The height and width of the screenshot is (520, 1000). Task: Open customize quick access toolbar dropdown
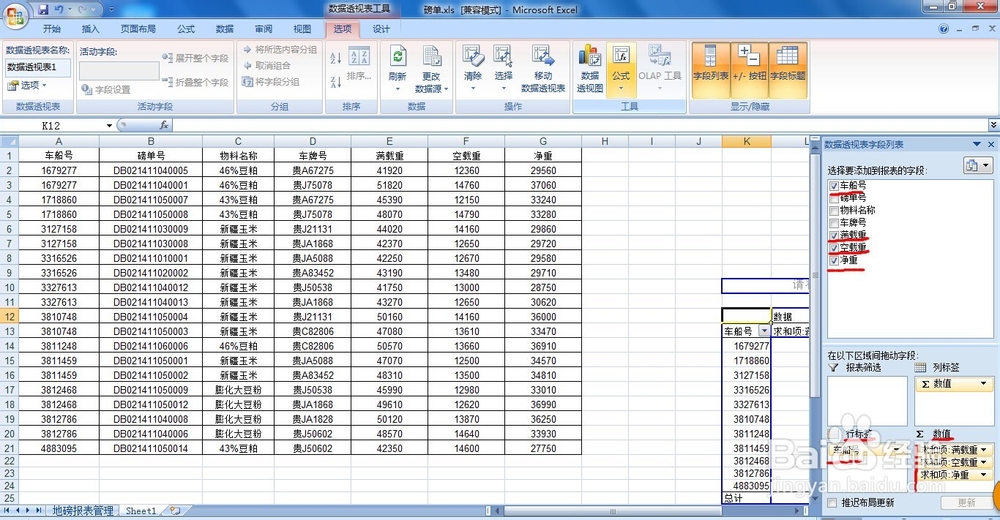tap(112, 10)
